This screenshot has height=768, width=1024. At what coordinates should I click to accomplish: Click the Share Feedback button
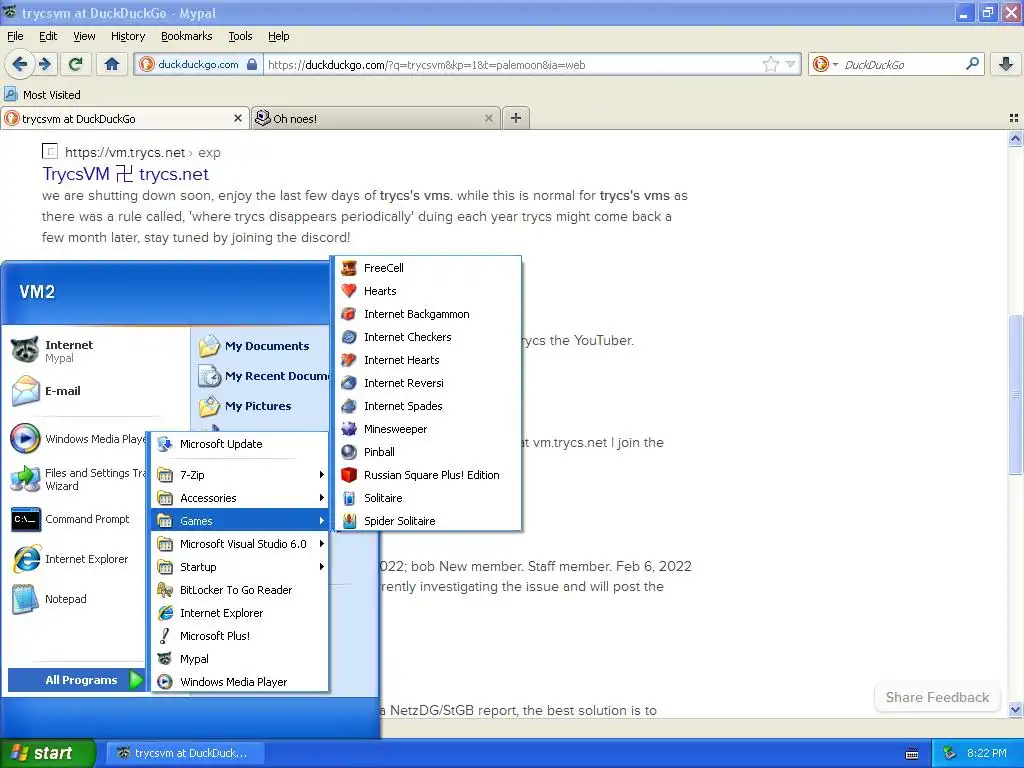tap(937, 697)
